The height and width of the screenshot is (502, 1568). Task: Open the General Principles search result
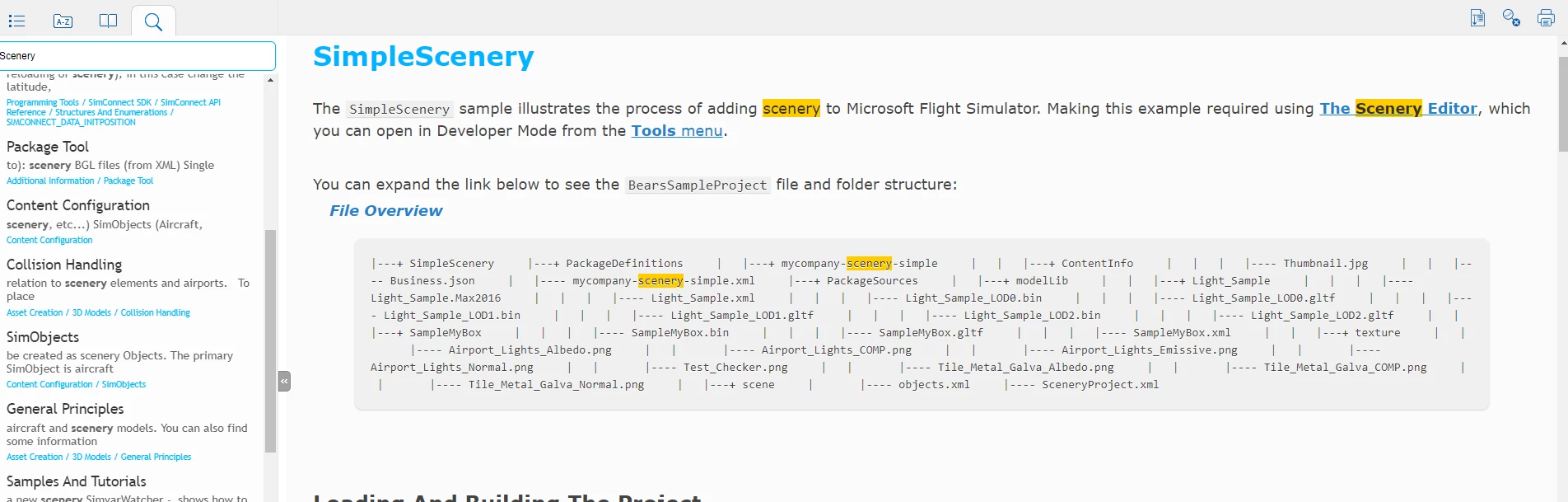point(65,409)
